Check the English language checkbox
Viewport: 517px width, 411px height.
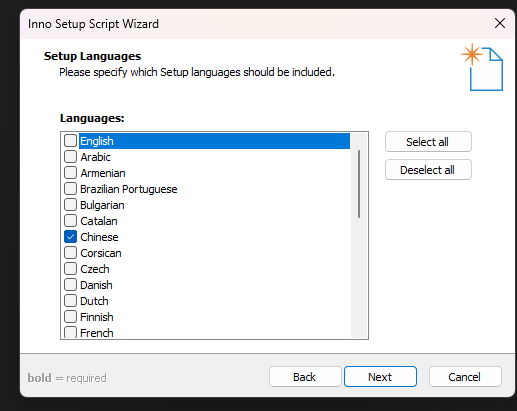[70, 141]
